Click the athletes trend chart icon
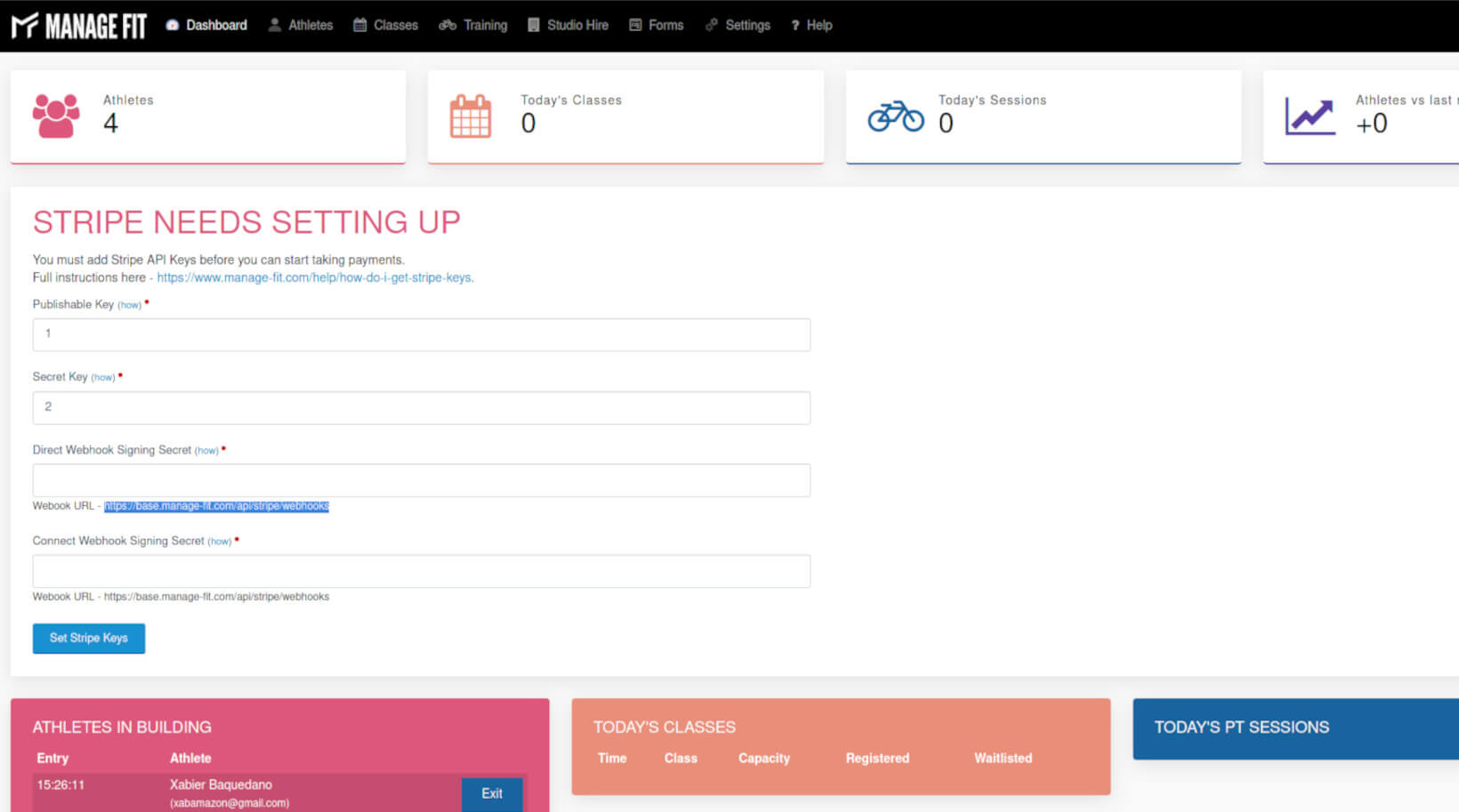 click(x=1310, y=117)
